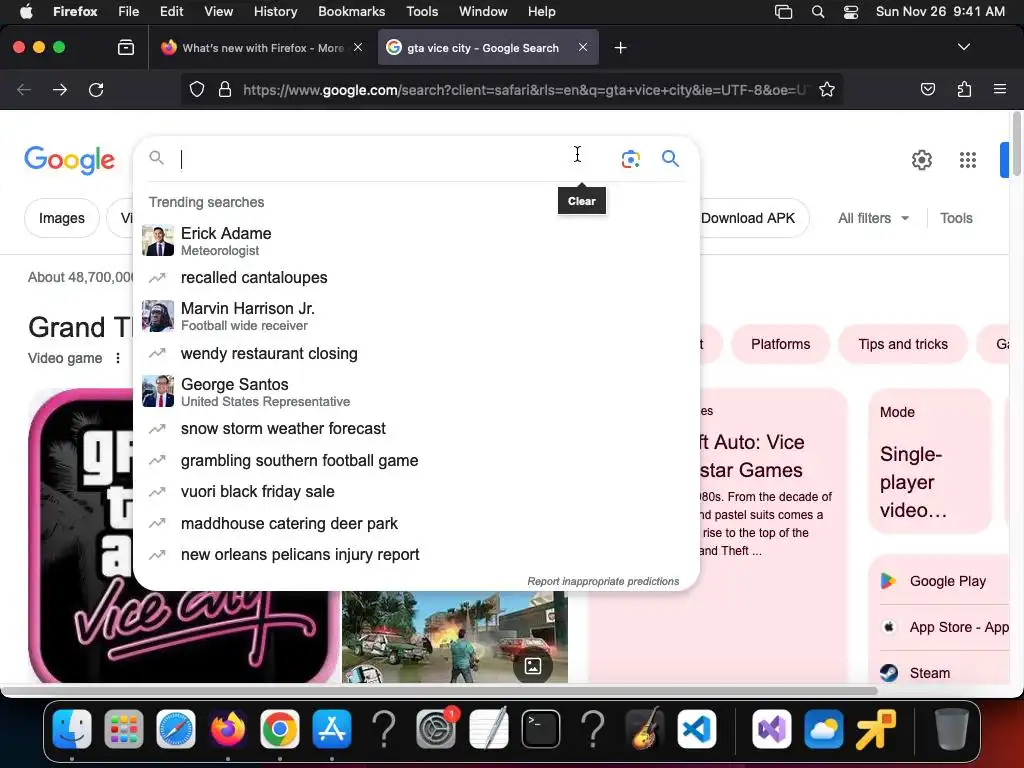Bookmark this page with the star
Screen dimensions: 1024x768
[827, 89]
